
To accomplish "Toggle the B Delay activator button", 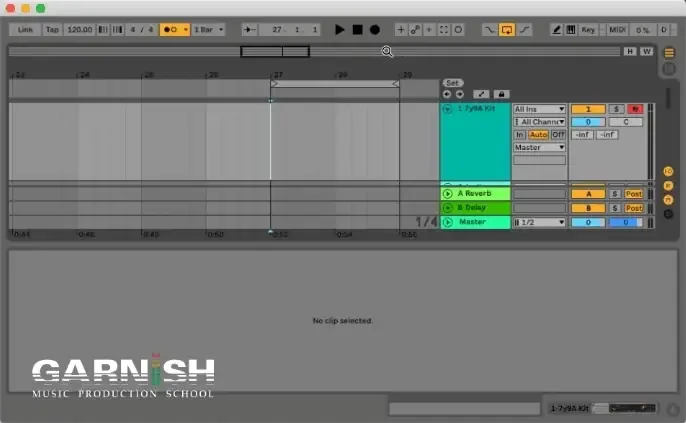I will click(x=588, y=208).
